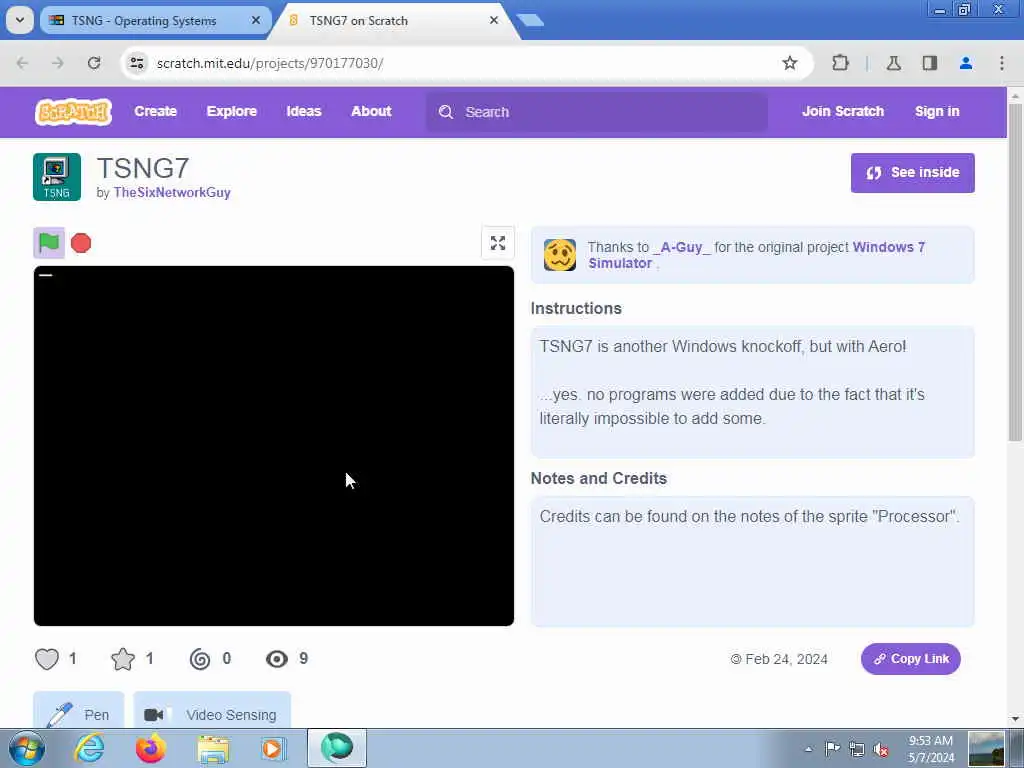The height and width of the screenshot is (768, 1024).
Task: Click the active browser taskbar icon
Action: (336, 748)
